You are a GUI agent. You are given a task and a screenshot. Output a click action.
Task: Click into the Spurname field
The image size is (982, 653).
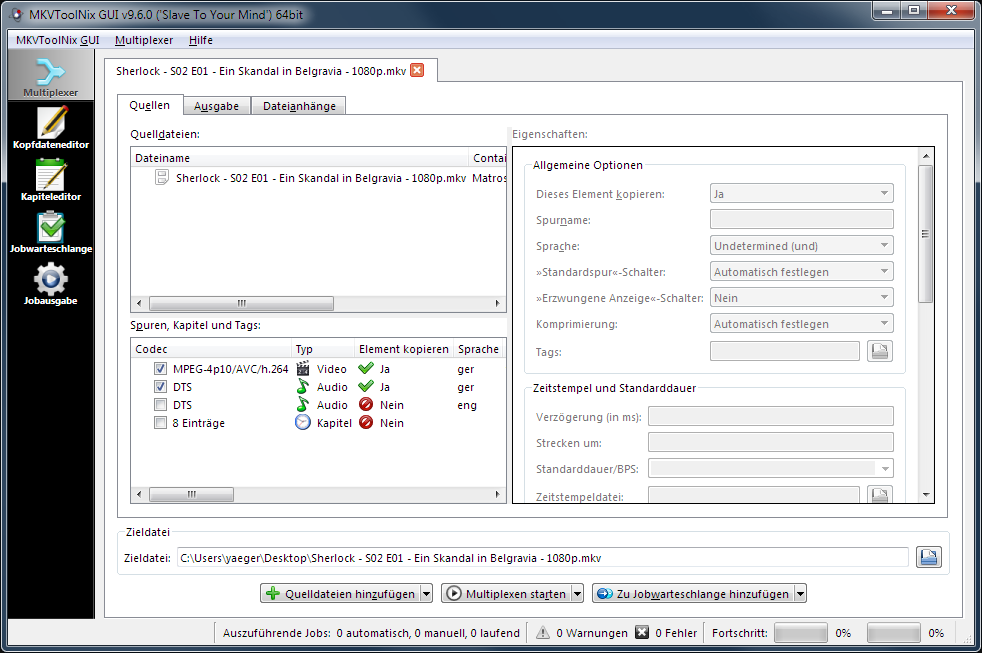(x=802, y=220)
